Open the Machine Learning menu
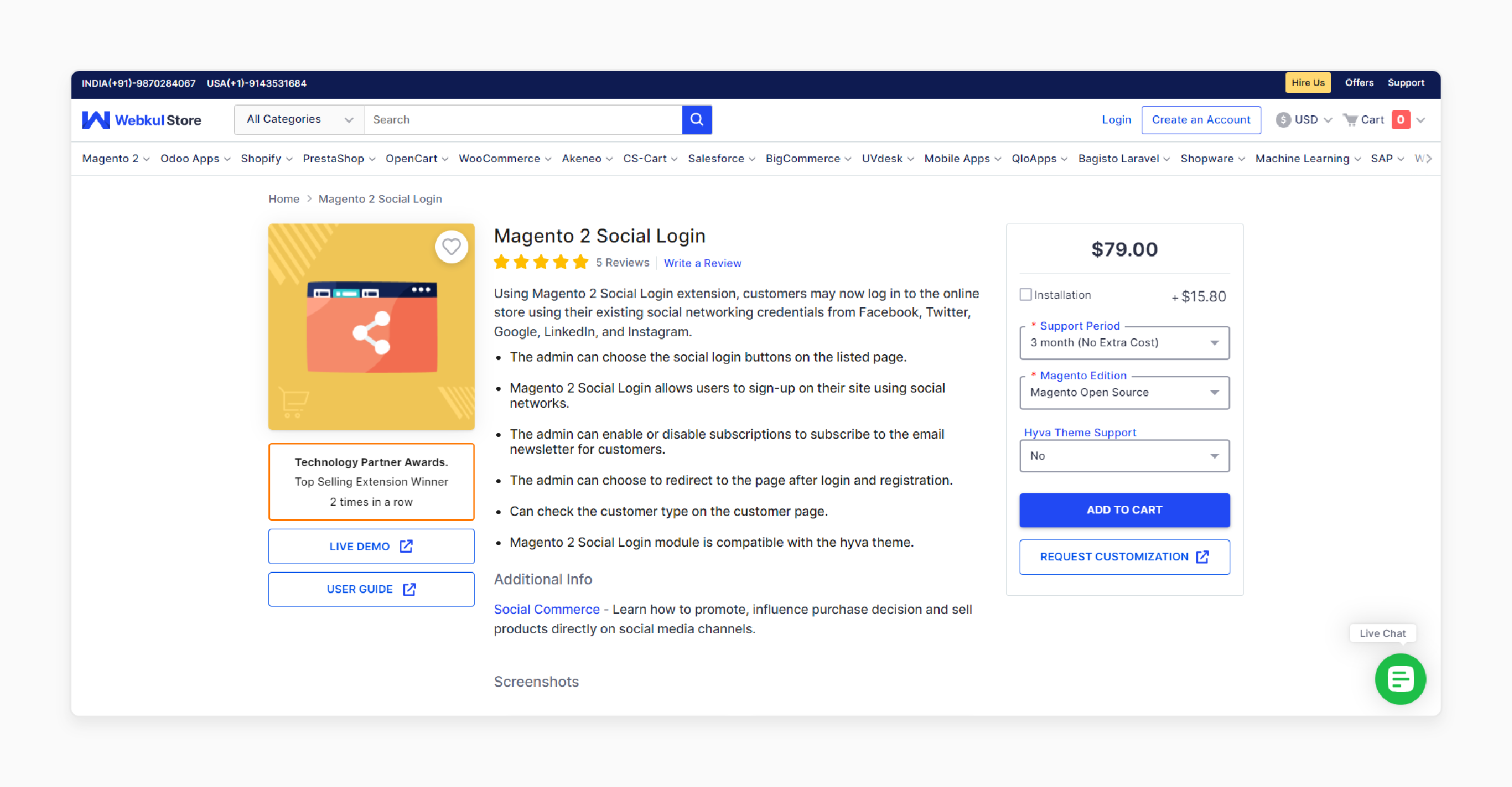This screenshot has width=1512, height=787. point(1308,159)
